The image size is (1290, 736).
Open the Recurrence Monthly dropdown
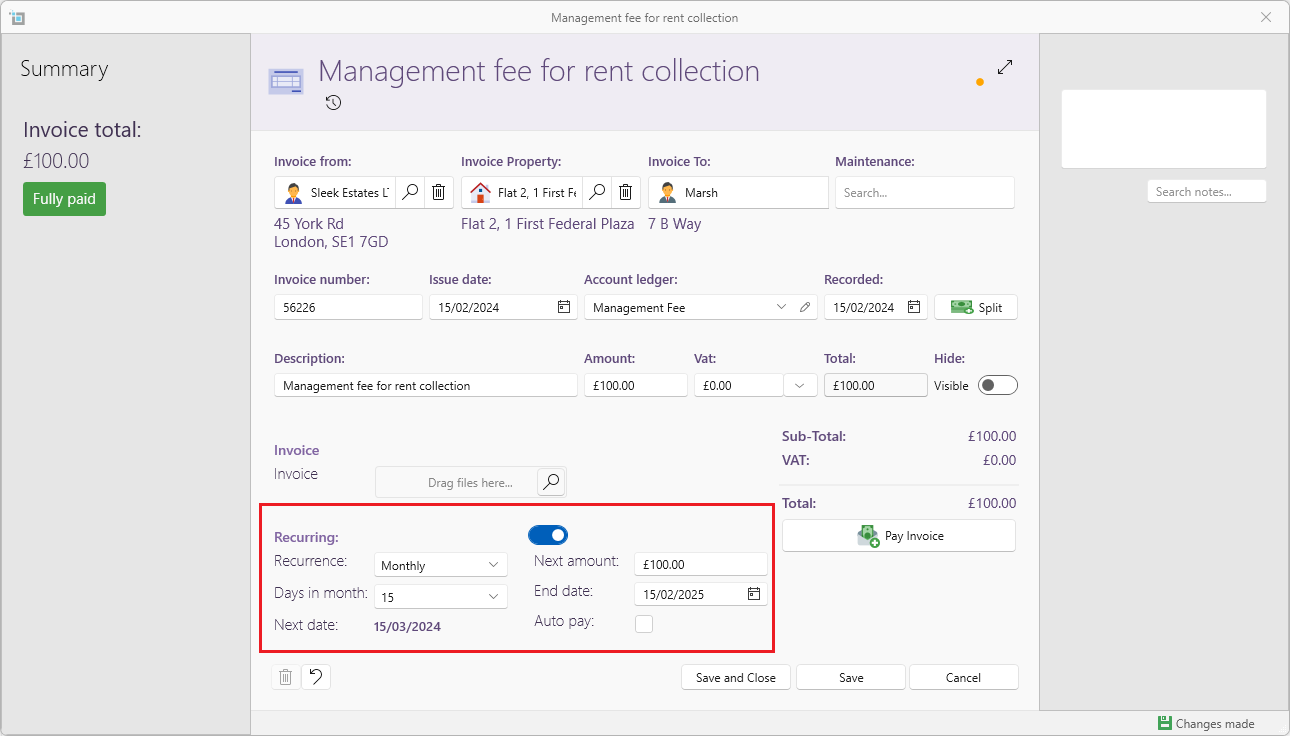pyautogui.click(x=441, y=565)
